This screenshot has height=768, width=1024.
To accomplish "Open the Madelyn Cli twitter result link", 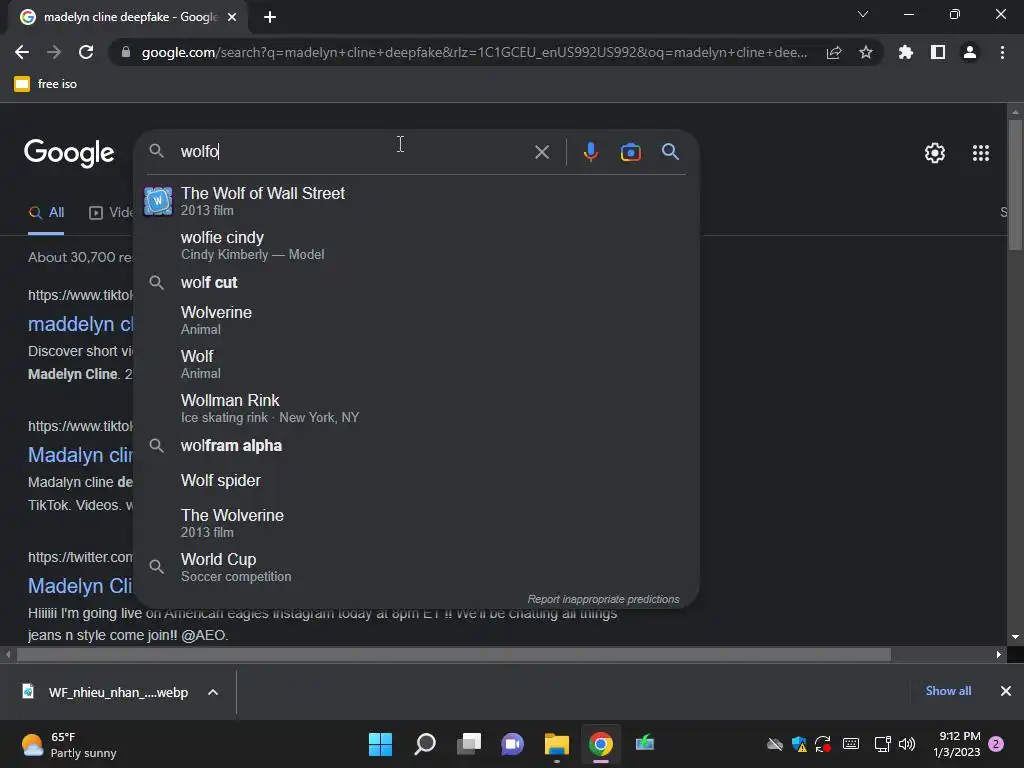I will click(x=80, y=586).
